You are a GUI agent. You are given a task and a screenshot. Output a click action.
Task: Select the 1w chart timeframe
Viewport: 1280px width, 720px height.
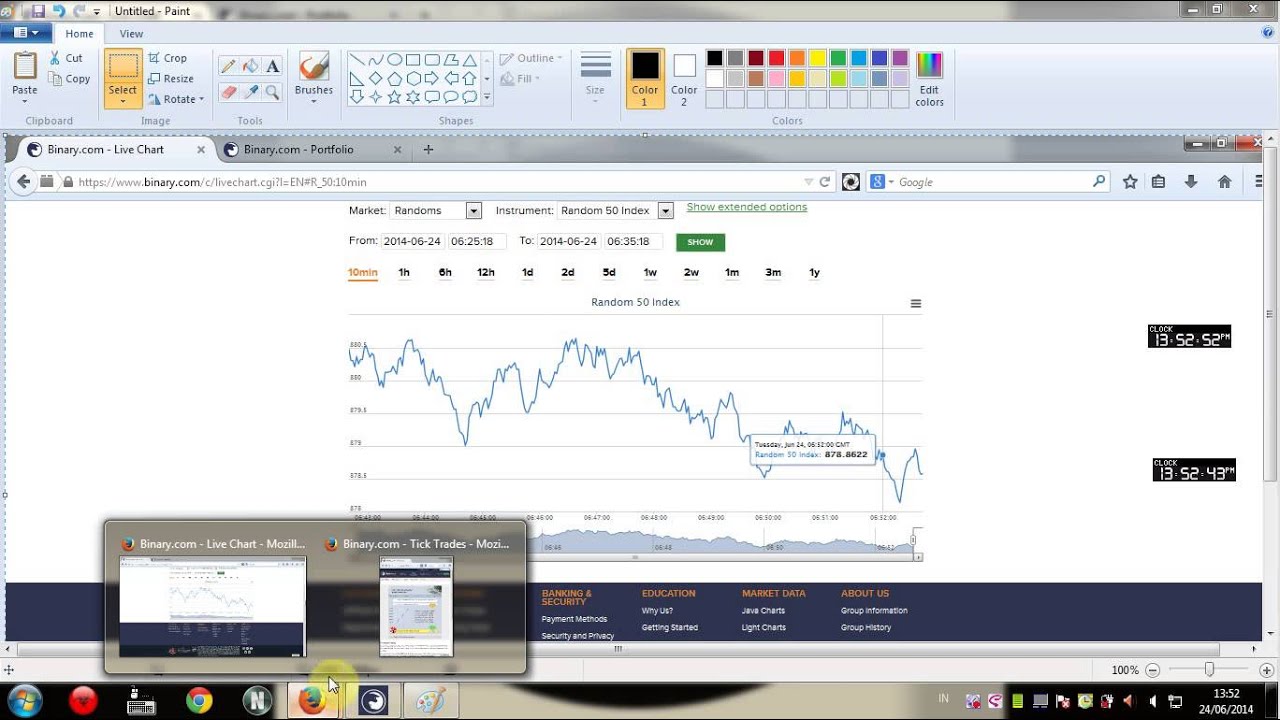point(650,272)
